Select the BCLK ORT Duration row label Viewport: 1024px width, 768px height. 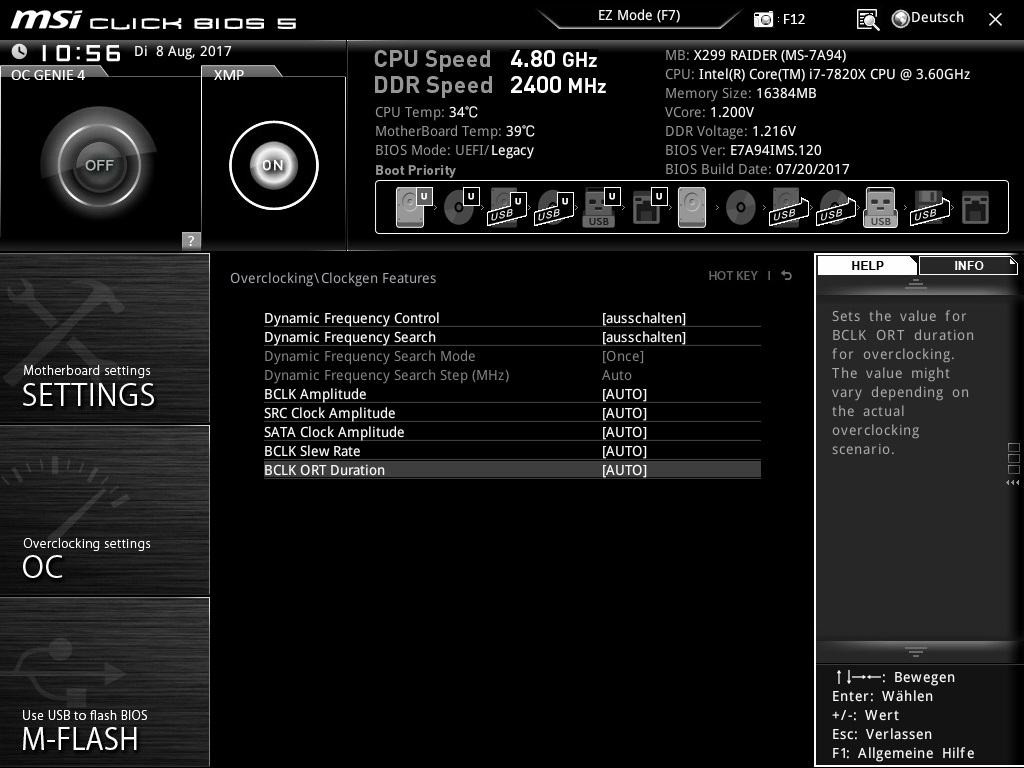pos(324,470)
